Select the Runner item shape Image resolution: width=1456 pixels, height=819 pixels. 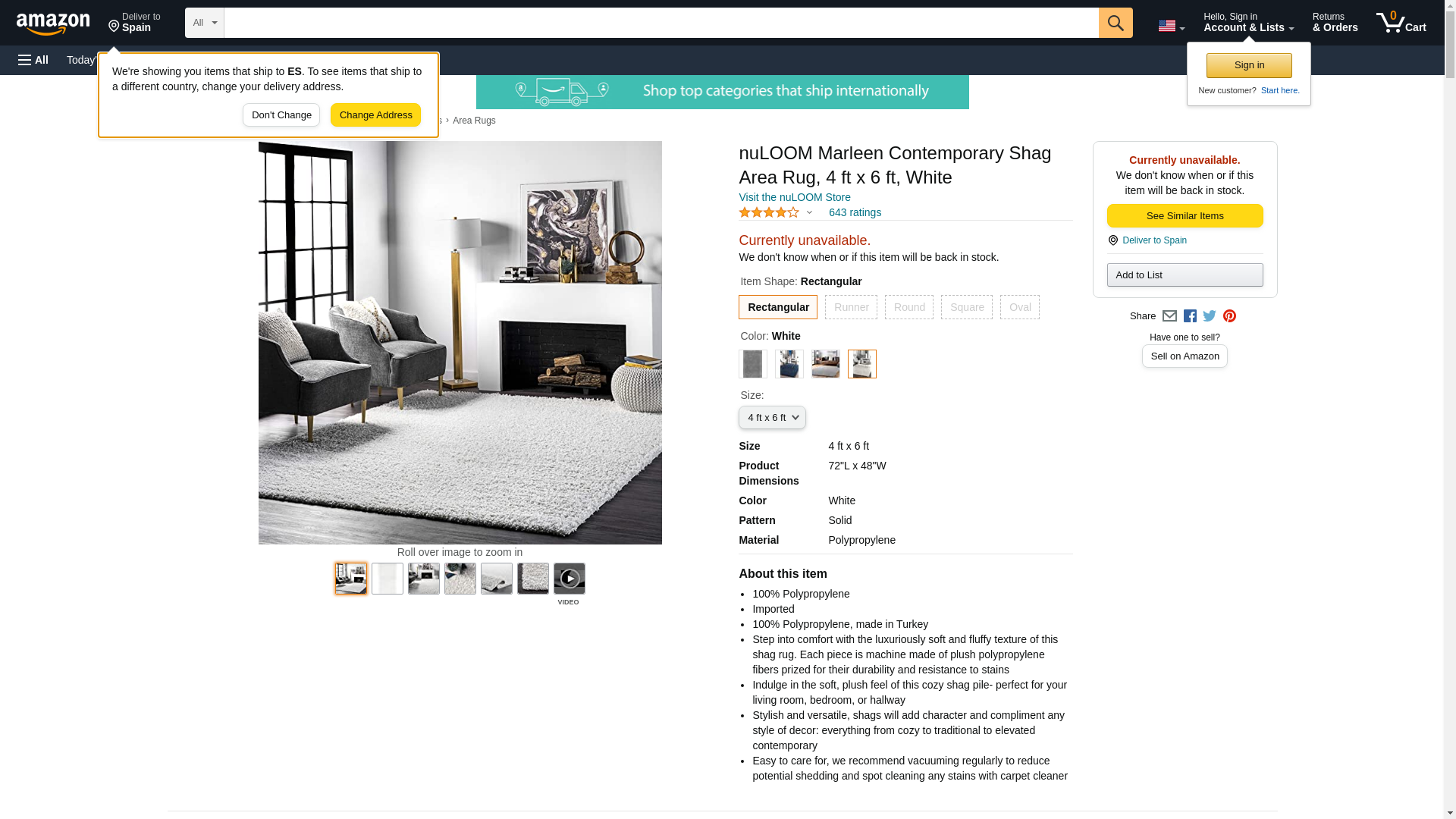(x=851, y=307)
